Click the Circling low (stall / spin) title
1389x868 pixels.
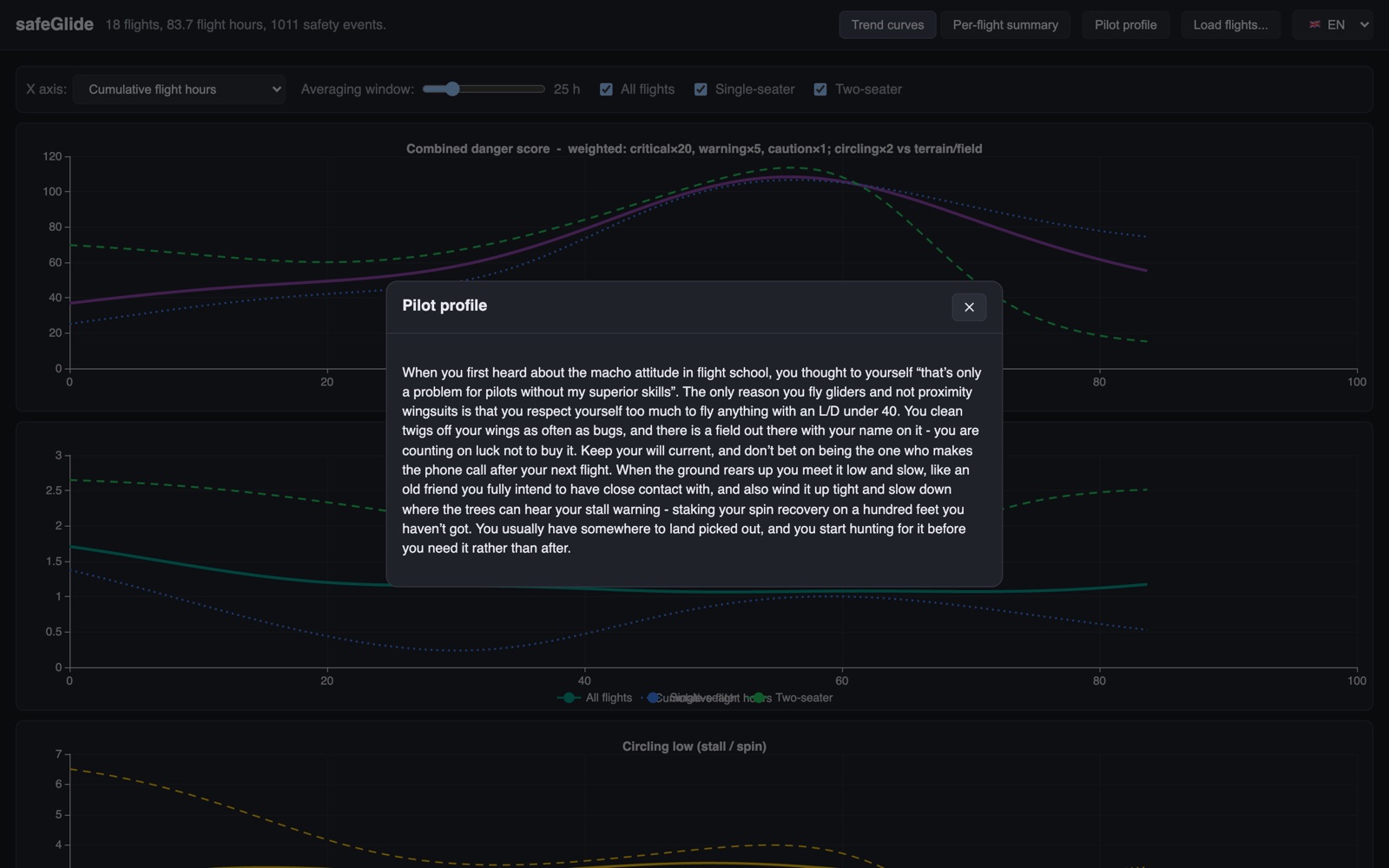[x=694, y=746]
